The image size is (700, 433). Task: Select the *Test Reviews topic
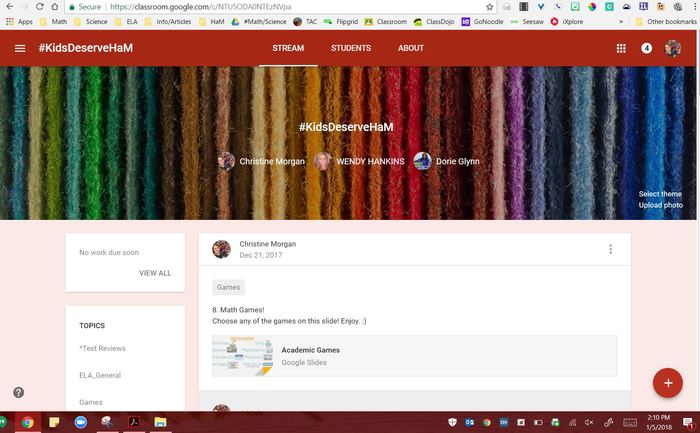click(x=102, y=348)
